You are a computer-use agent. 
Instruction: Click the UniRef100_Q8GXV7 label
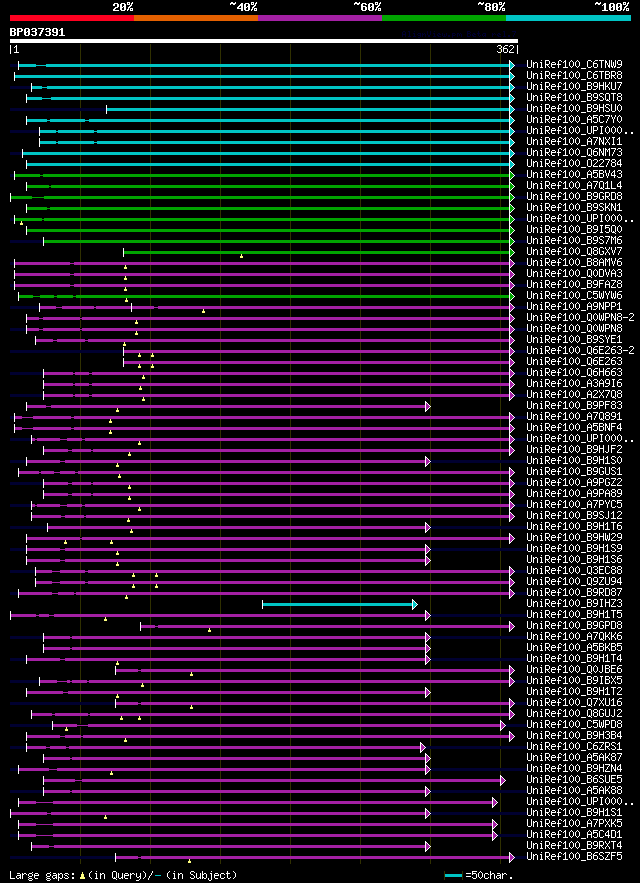point(574,251)
